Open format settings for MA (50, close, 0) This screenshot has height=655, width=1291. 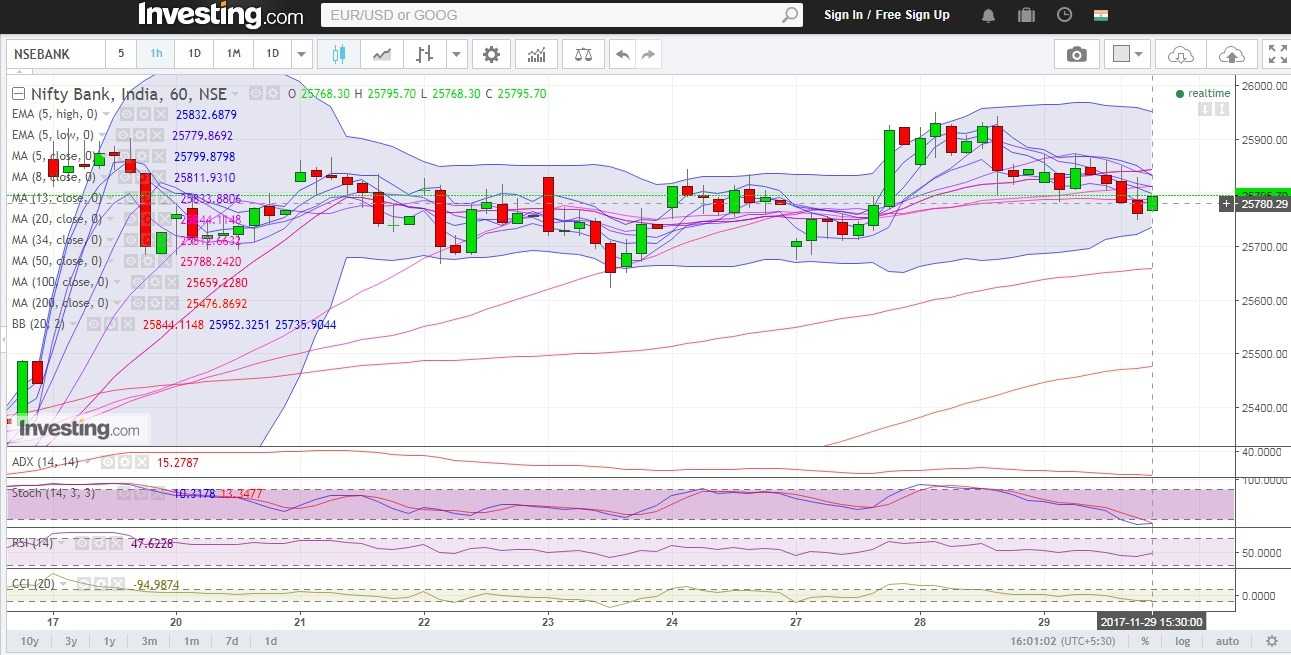(x=147, y=261)
